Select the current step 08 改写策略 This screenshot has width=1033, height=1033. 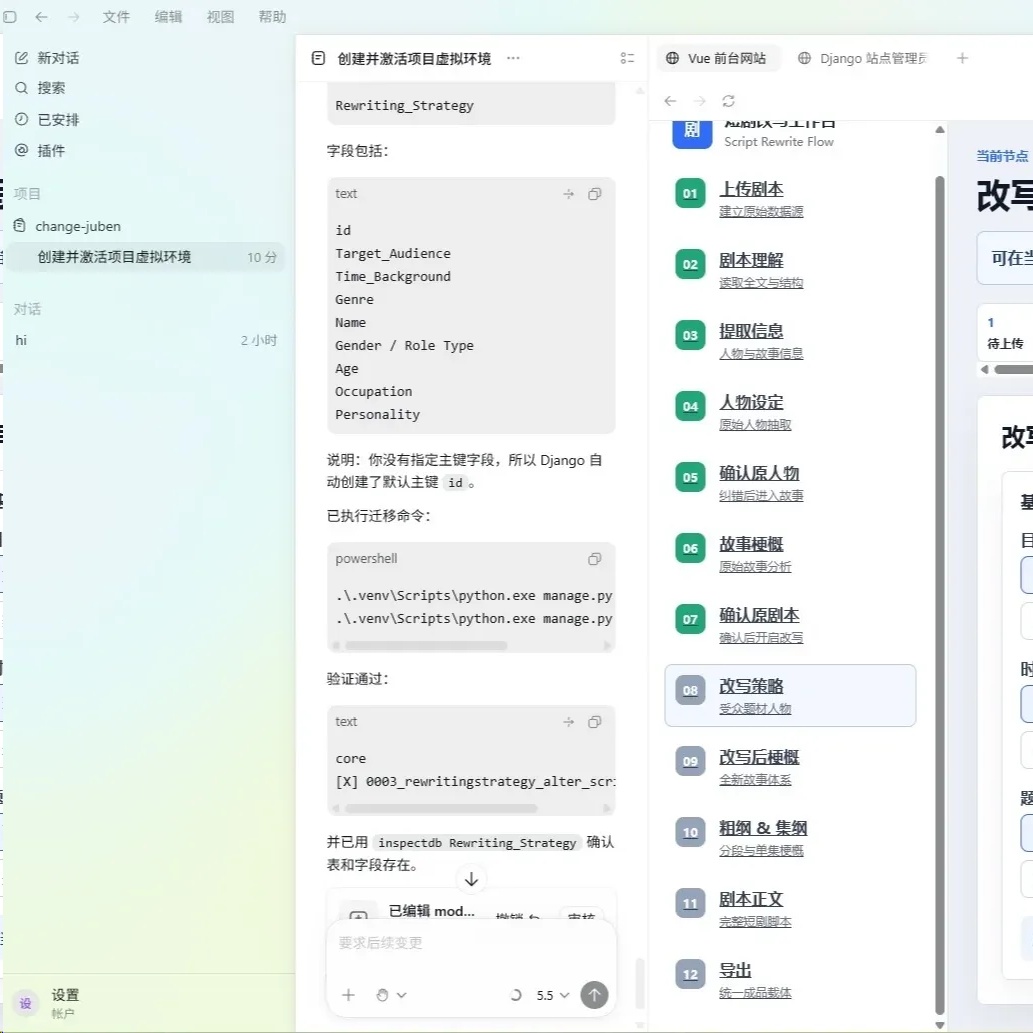pos(790,696)
